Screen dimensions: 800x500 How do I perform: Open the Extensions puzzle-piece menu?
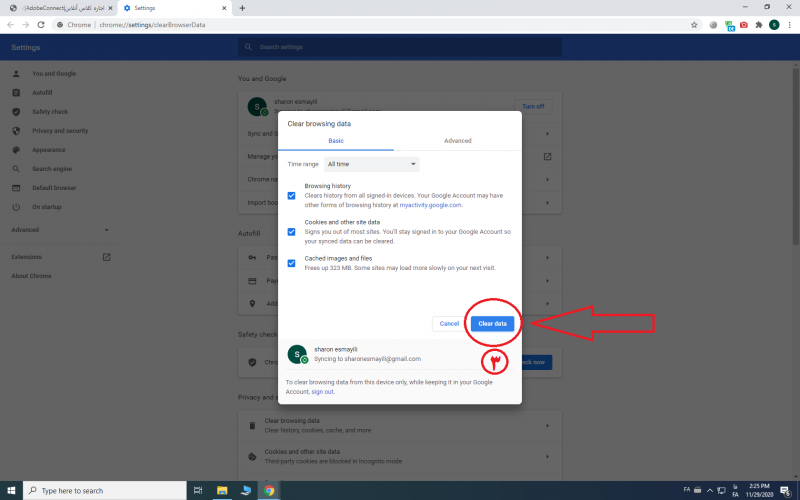(x=759, y=24)
